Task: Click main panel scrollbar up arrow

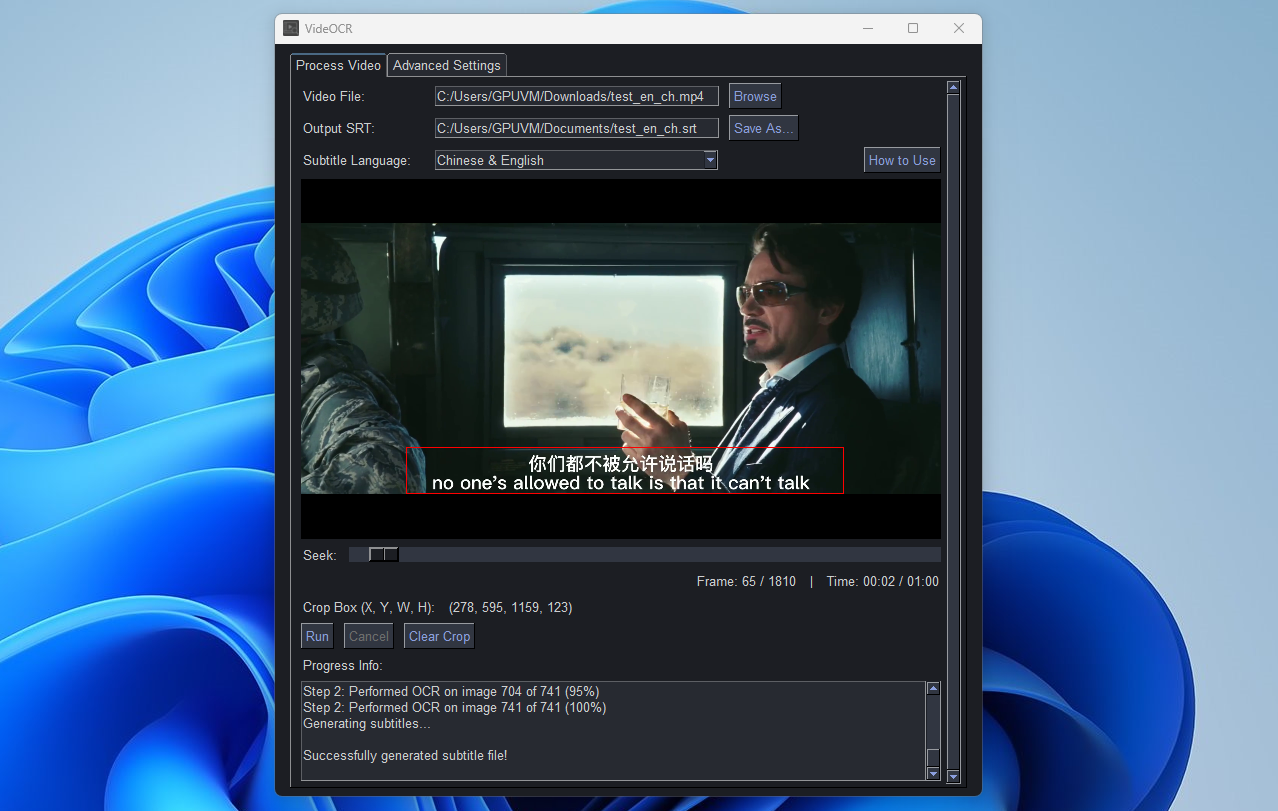Action: (x=953, y=88)
